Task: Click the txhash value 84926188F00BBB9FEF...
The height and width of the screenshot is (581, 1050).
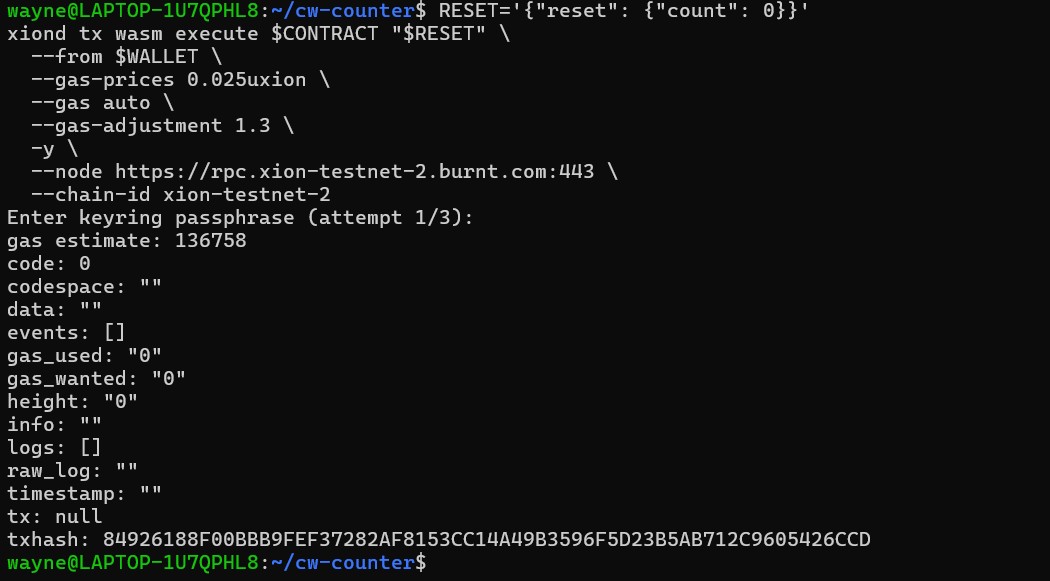Action: 486,540
